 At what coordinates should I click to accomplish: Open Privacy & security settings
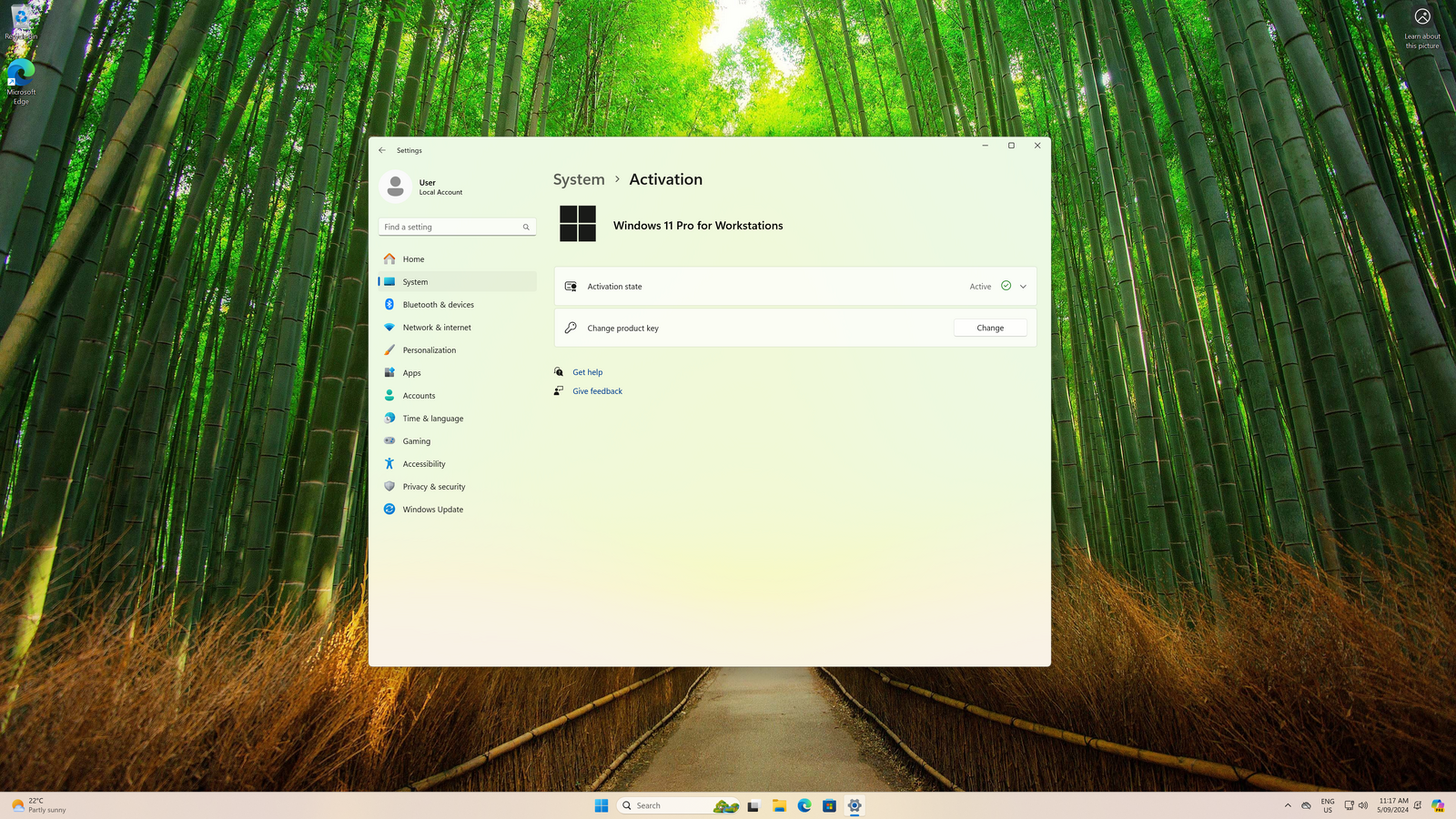click(457, 487)
